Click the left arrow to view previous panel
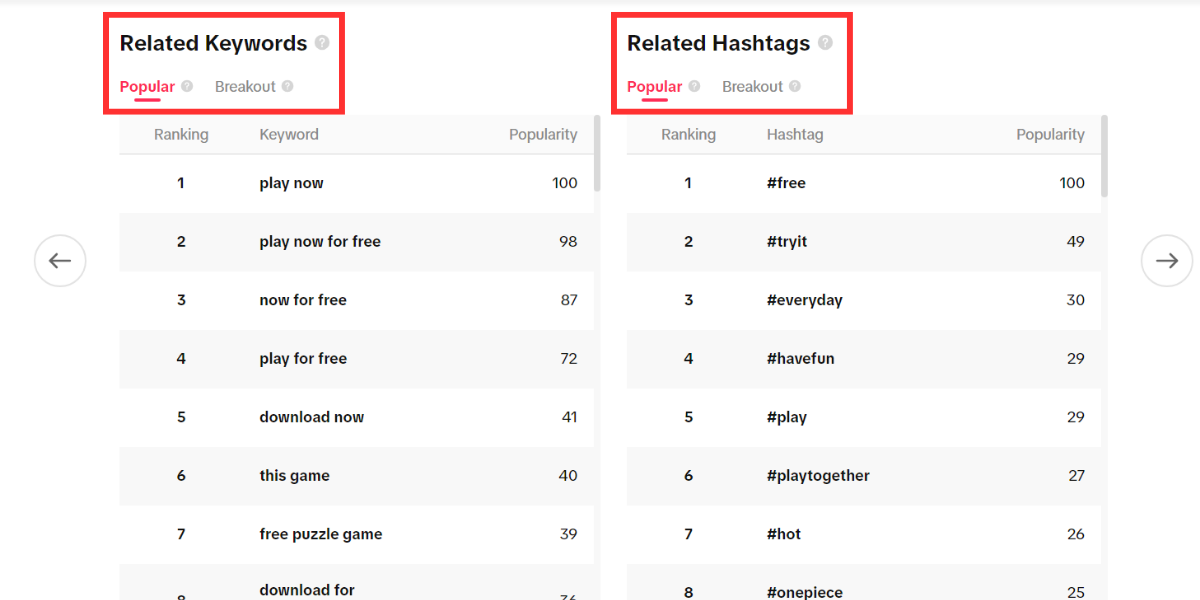 coord(60,260)
